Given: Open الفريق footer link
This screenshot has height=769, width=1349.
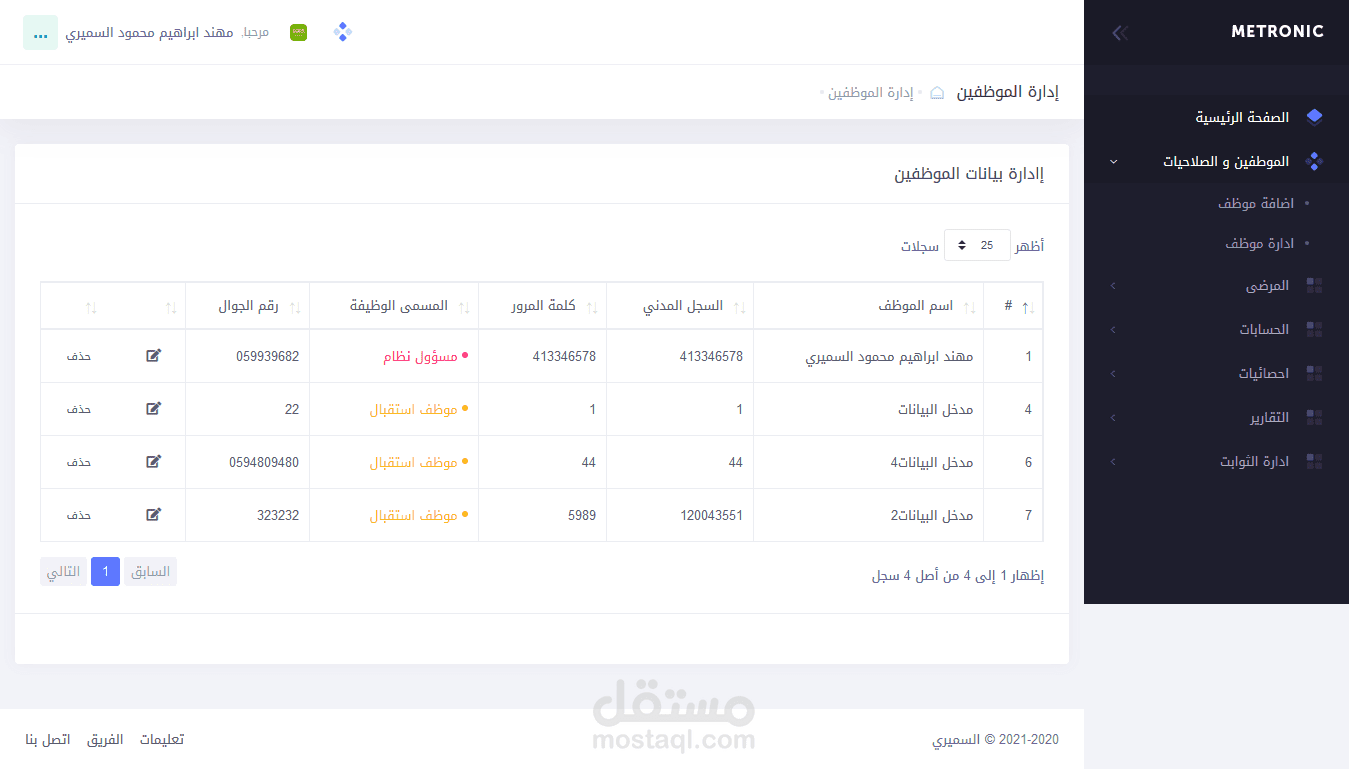Looking at the screenshot, I should [x=105, y=740].
